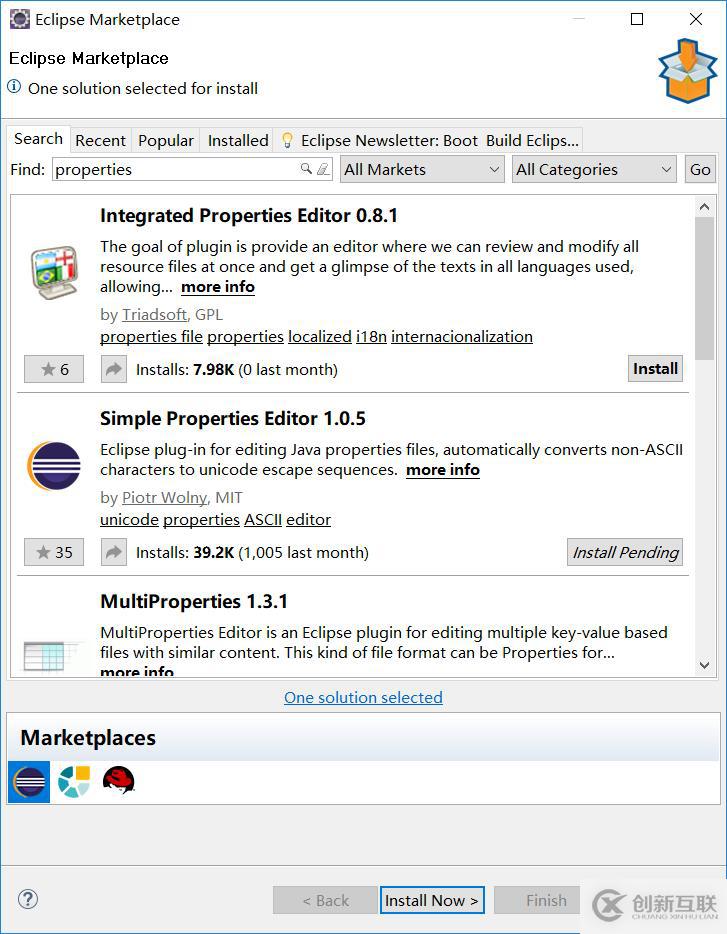Click the results scrollbar down arrow
Screen dimensions: 727x934
[704, 665]
